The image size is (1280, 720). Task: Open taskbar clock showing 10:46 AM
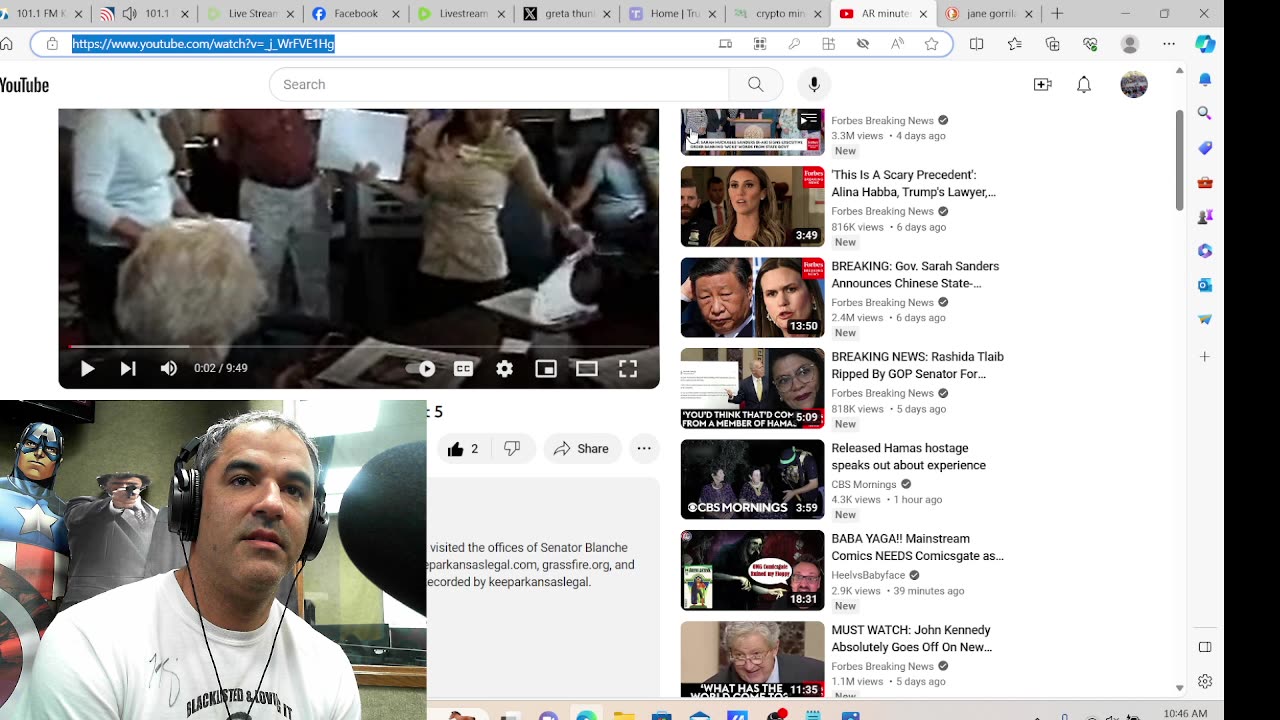1185,713
